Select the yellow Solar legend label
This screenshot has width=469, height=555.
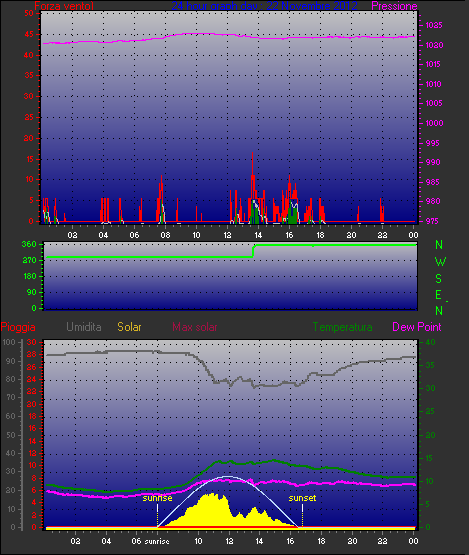click(129, 327)
